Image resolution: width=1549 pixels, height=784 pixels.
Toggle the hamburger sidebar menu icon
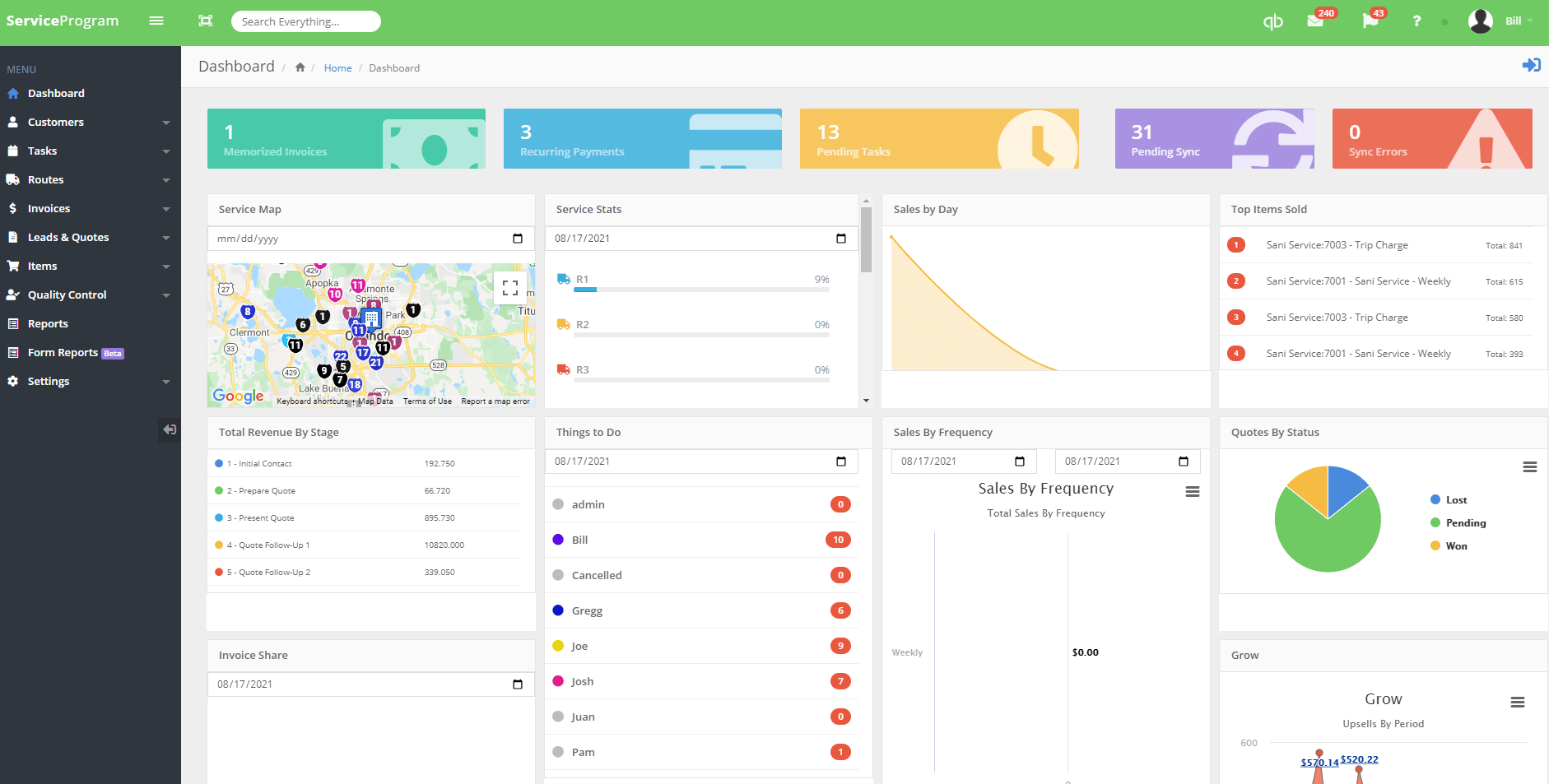pyautogui.click(x=156, y=21)
